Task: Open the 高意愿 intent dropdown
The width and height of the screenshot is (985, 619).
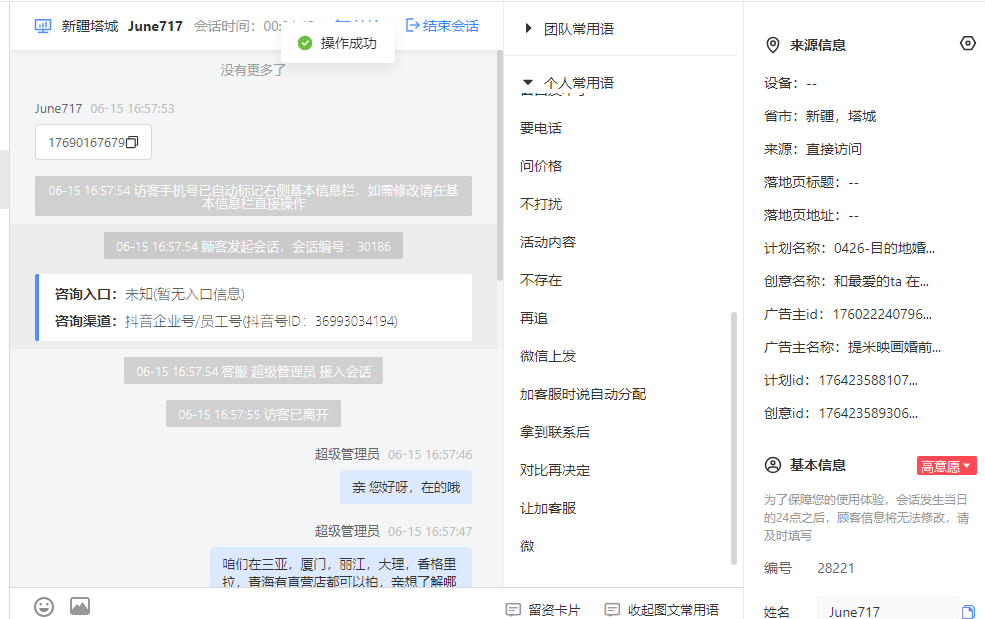Action: (947, 466)
